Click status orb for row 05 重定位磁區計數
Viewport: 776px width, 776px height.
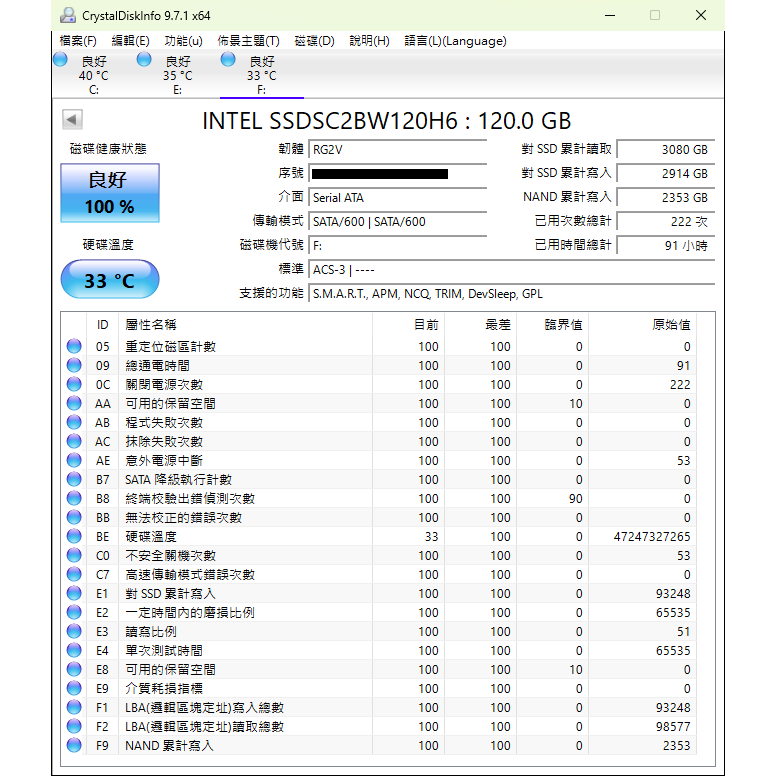(x=74, y=346)
